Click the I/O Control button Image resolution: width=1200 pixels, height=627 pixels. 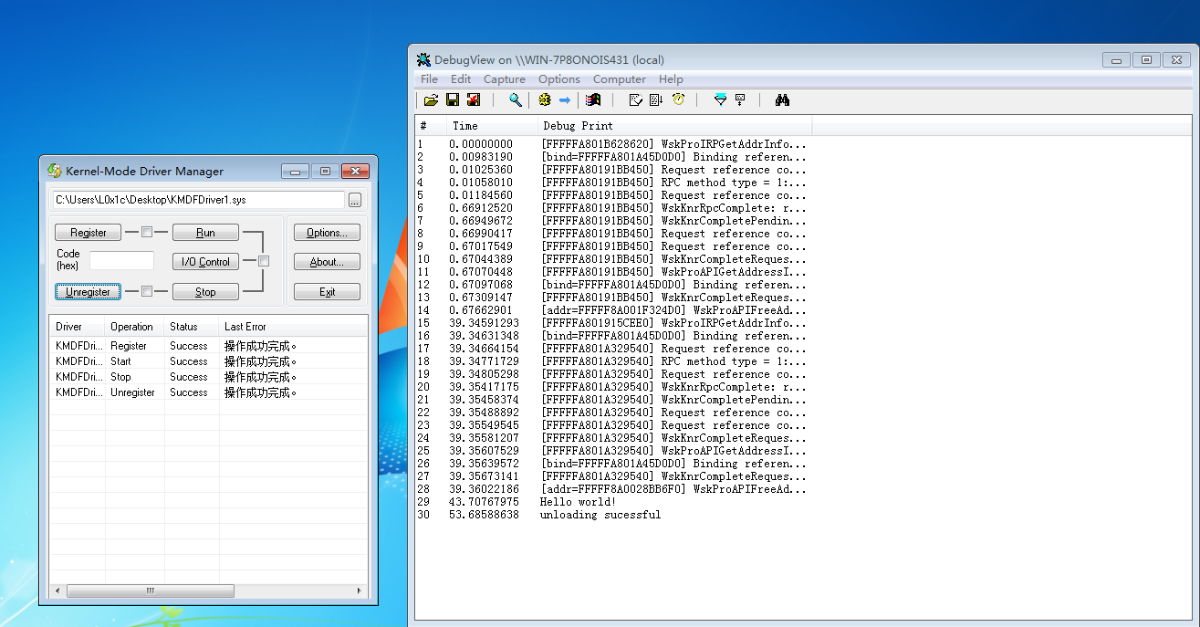(205, 262)
